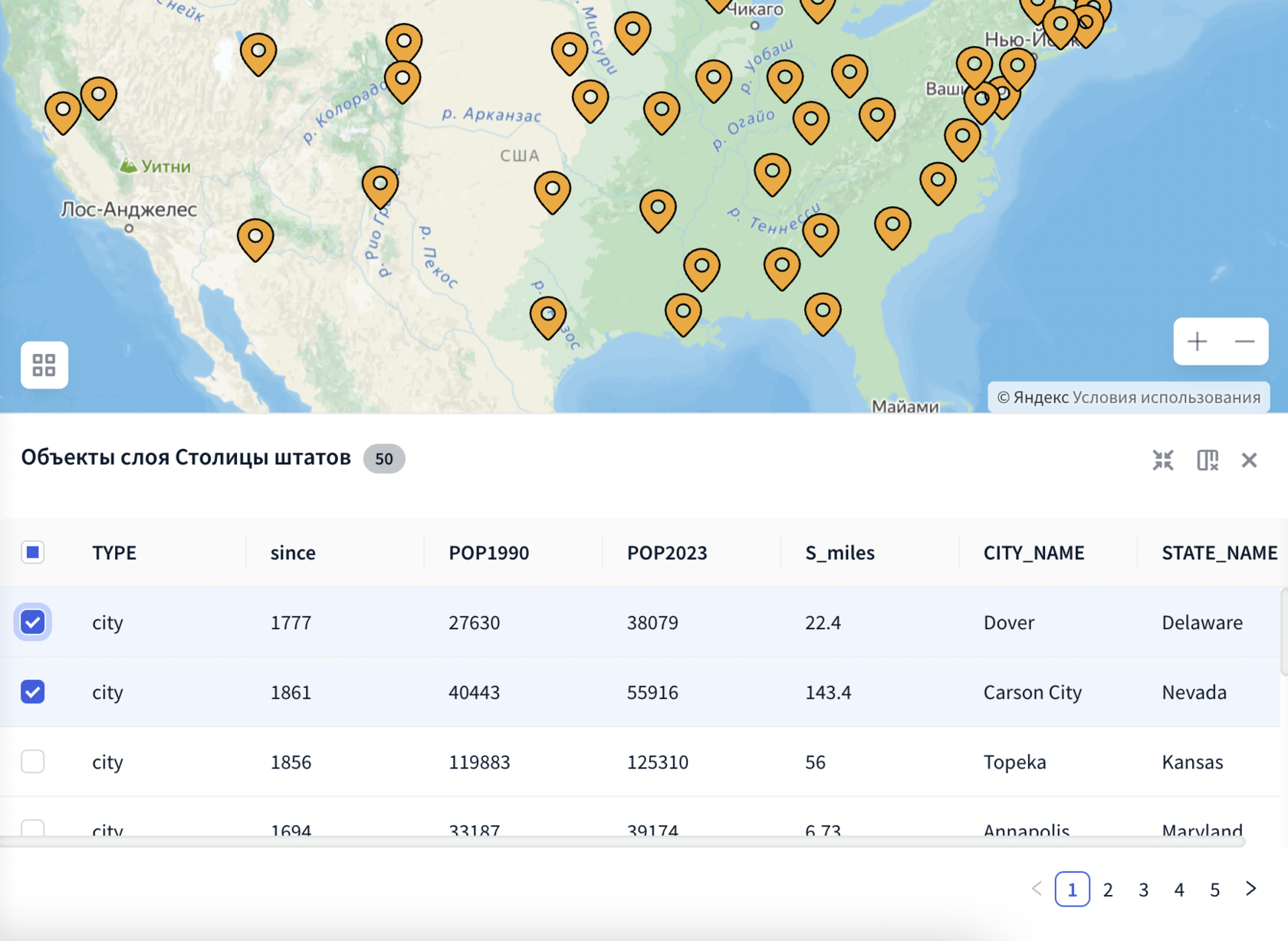This screenshot has width=1288, height=941.
Task: Zoom in the map with plus button
Action: point(1197,342)
